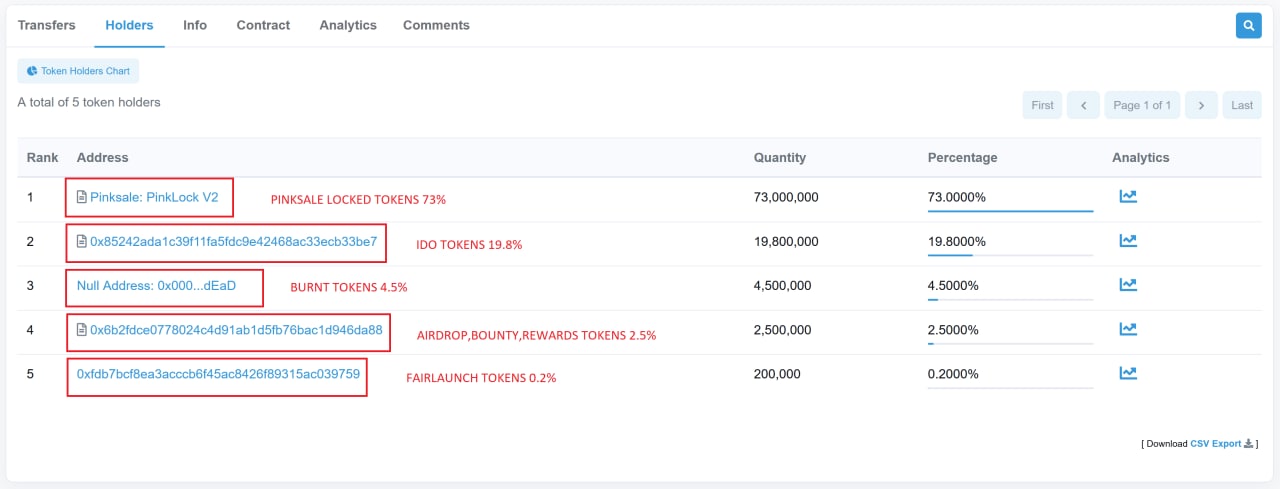The width and height of the screenshot is (1280, 489).
Task: Open the Info tab
Action: [195, 25]
